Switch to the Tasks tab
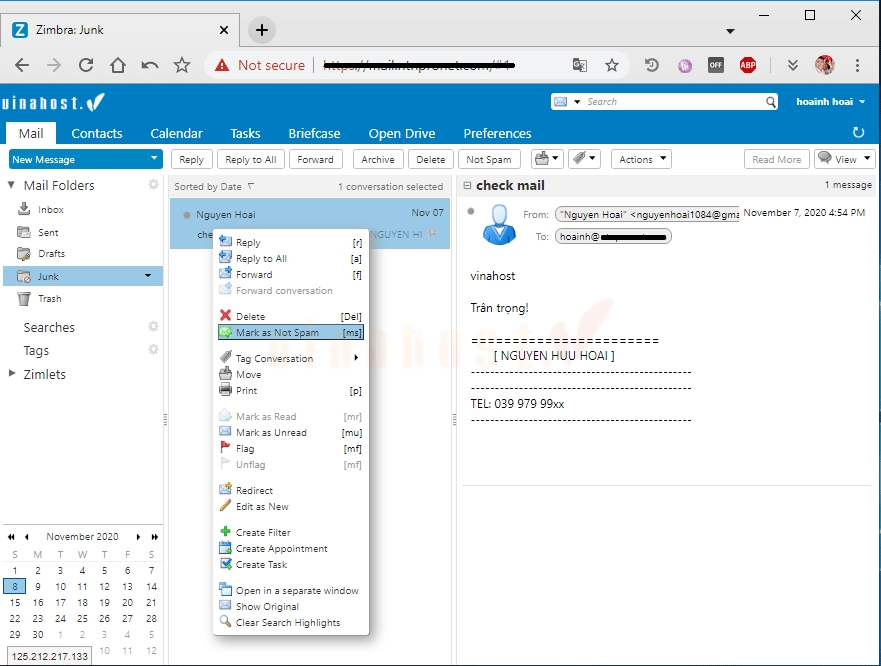Screen dimensions: 881x666 point(245,133)
